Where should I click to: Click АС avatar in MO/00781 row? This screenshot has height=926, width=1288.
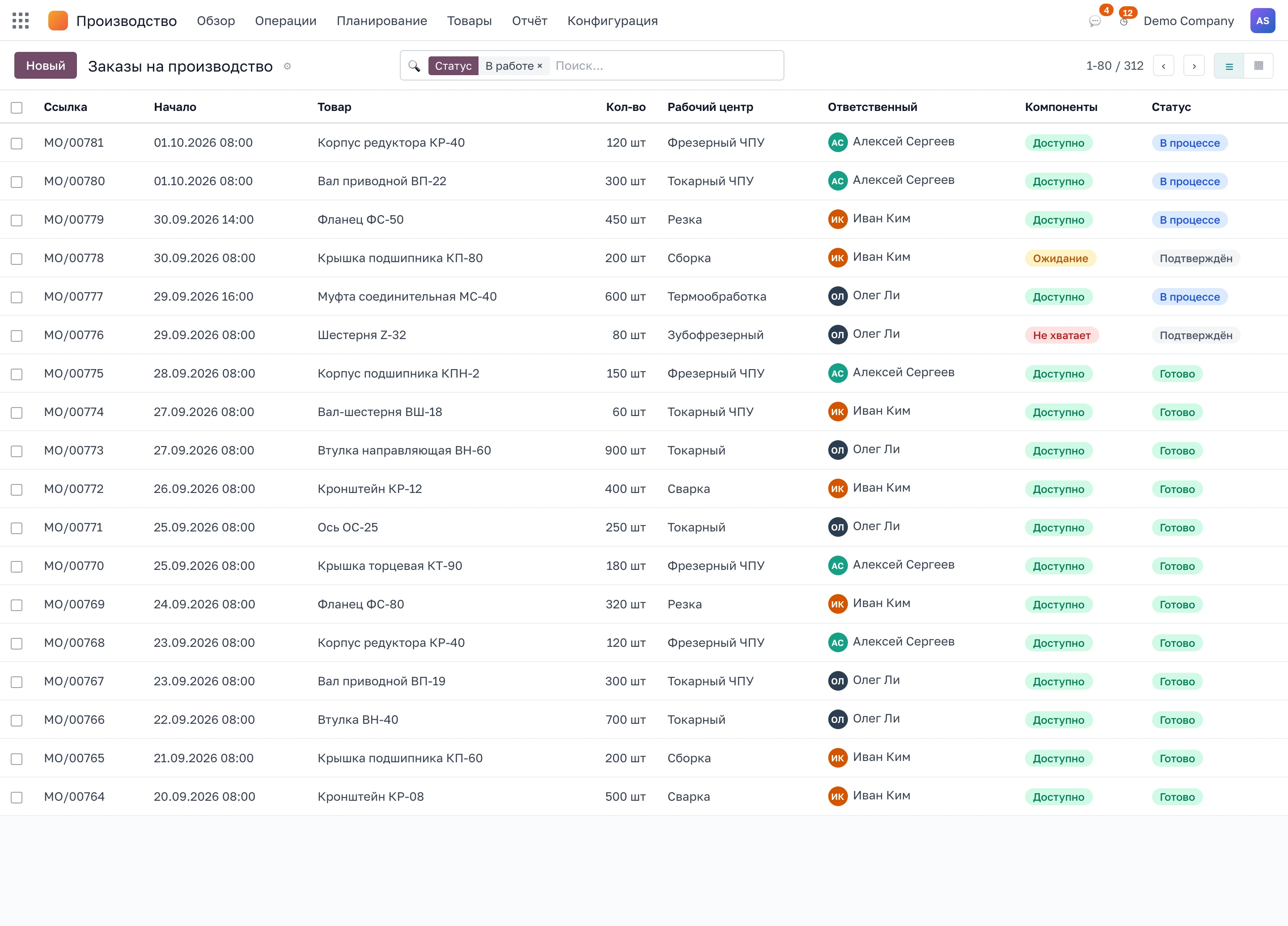838,143
